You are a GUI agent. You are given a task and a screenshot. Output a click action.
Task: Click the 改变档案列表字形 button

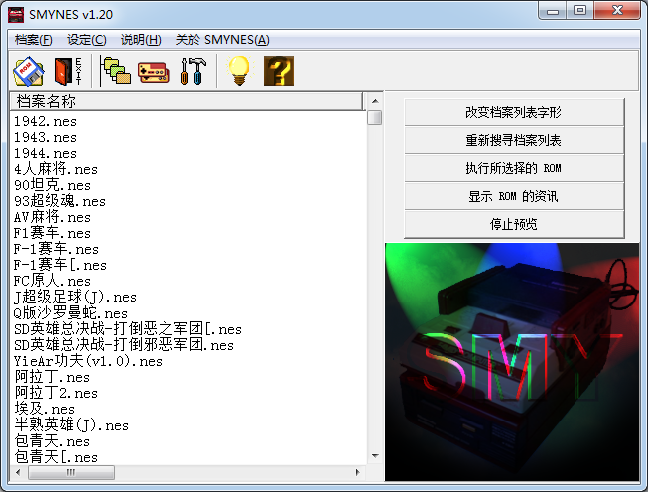514,112
